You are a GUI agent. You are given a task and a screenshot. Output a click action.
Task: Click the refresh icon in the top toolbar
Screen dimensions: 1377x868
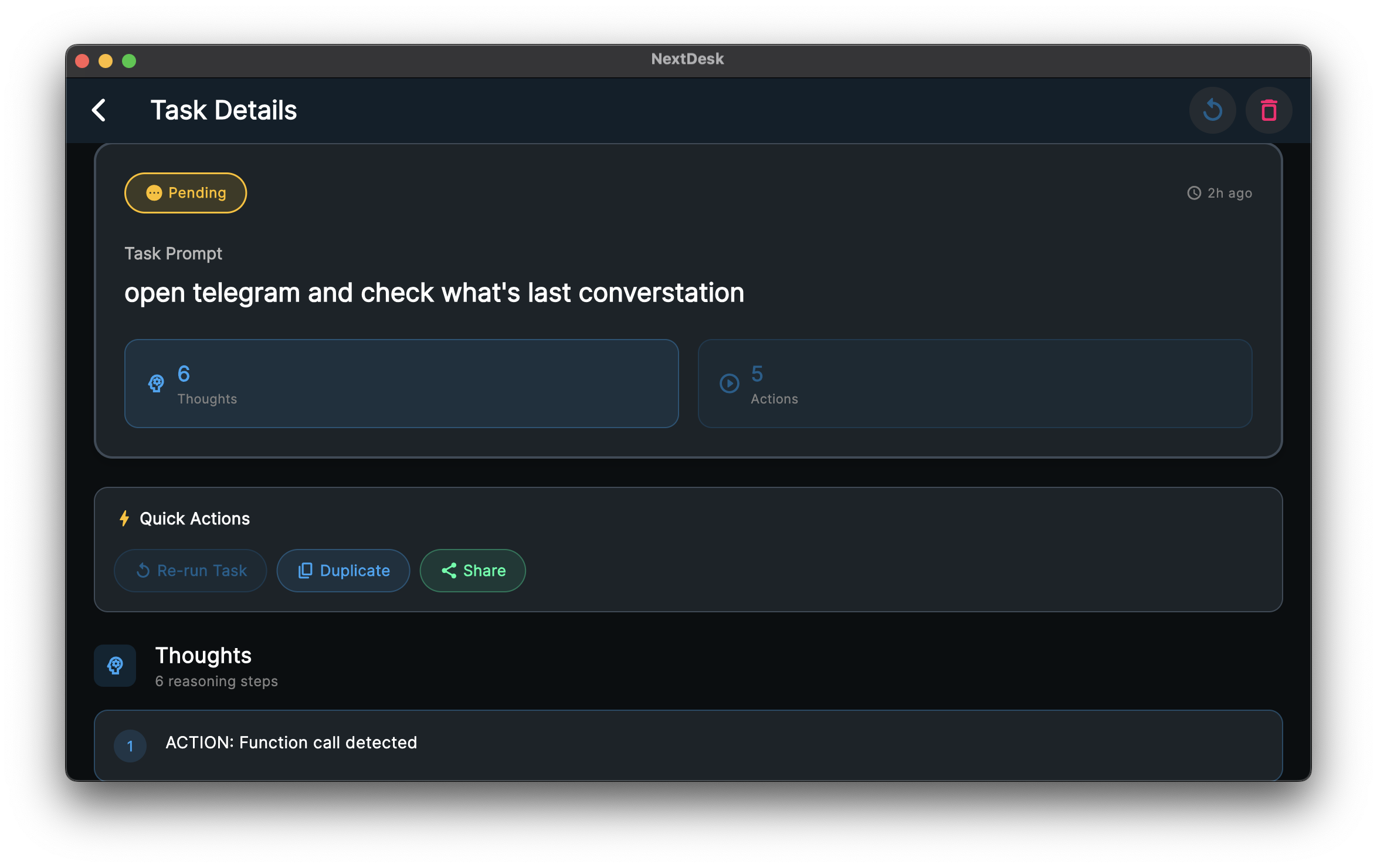click(1213, 110)
